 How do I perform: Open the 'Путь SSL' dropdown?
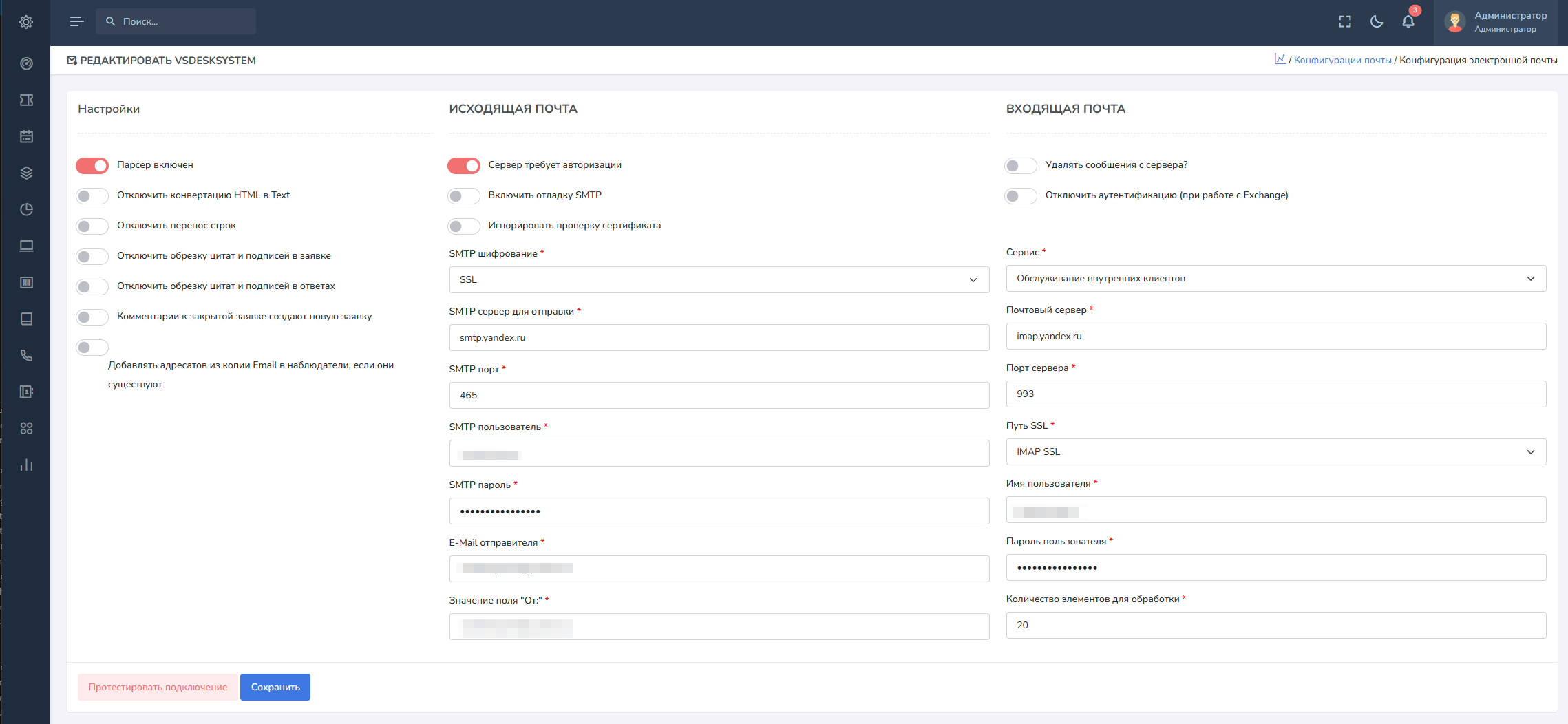pyautogui.click(x=1275, y=452)
